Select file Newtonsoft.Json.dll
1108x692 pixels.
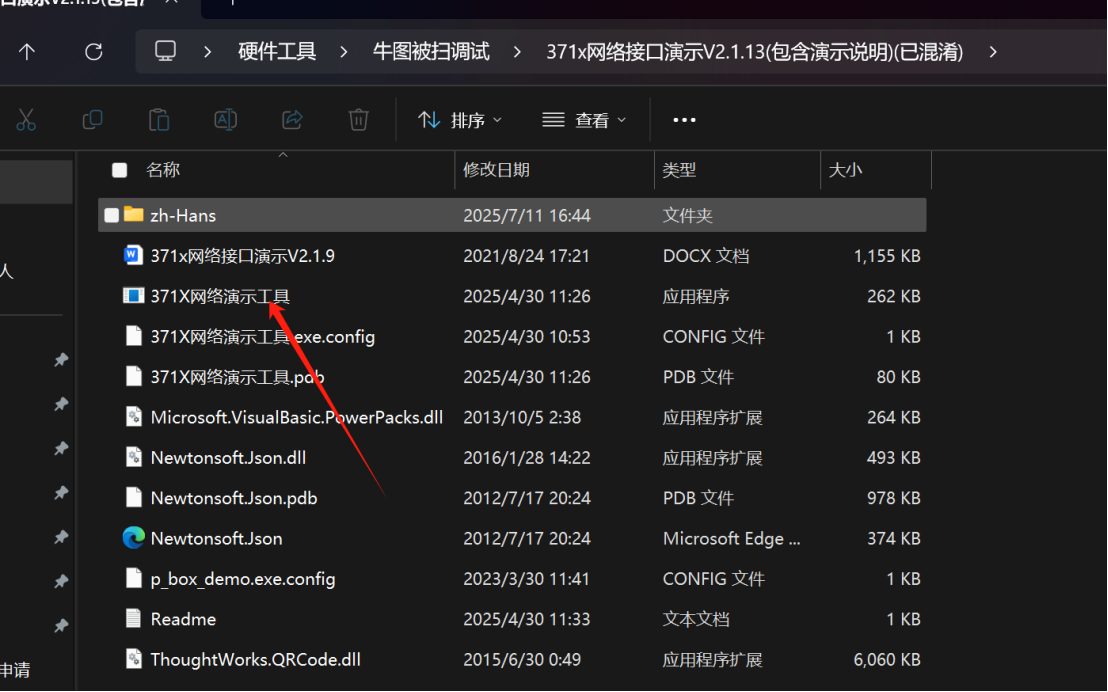[228, 457]
